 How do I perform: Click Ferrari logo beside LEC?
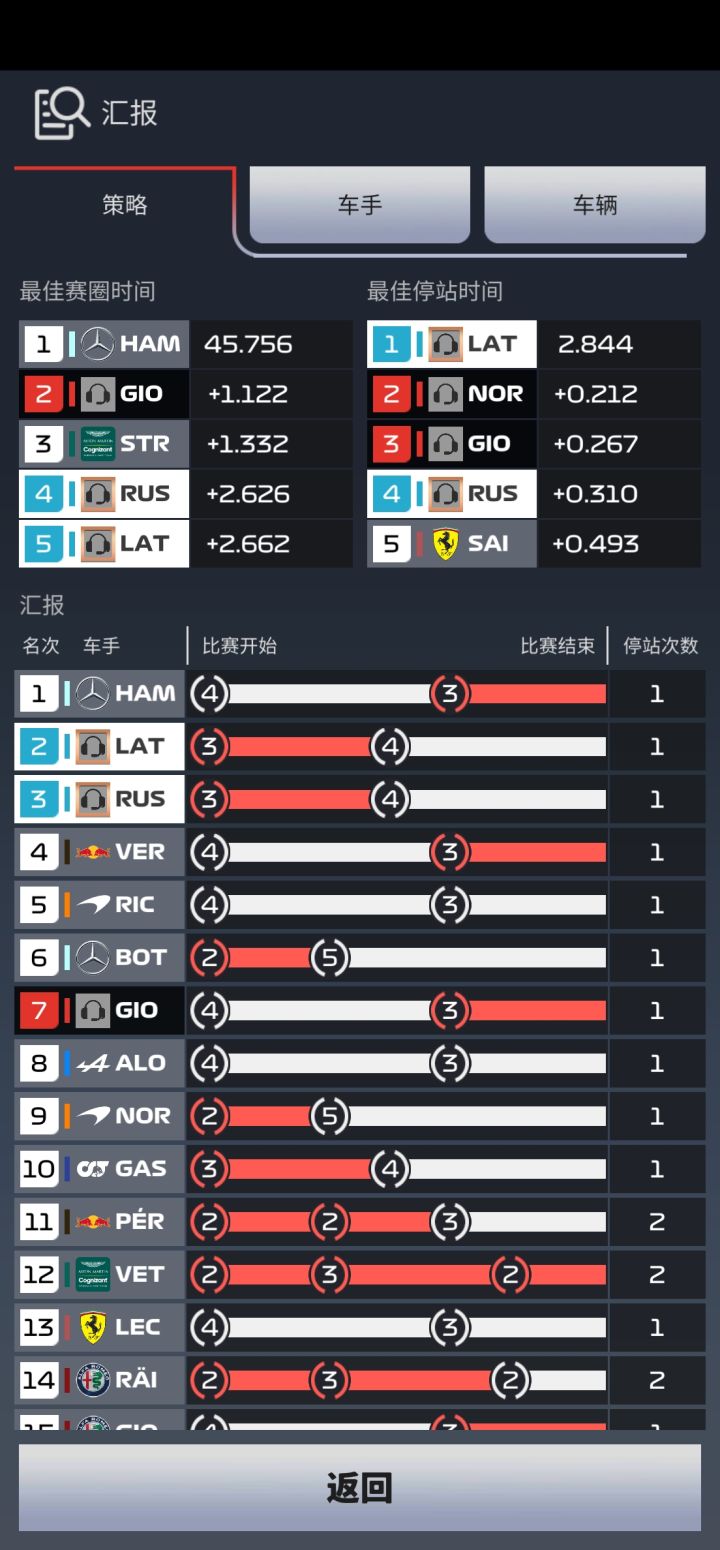click(x=93, y=1327)
